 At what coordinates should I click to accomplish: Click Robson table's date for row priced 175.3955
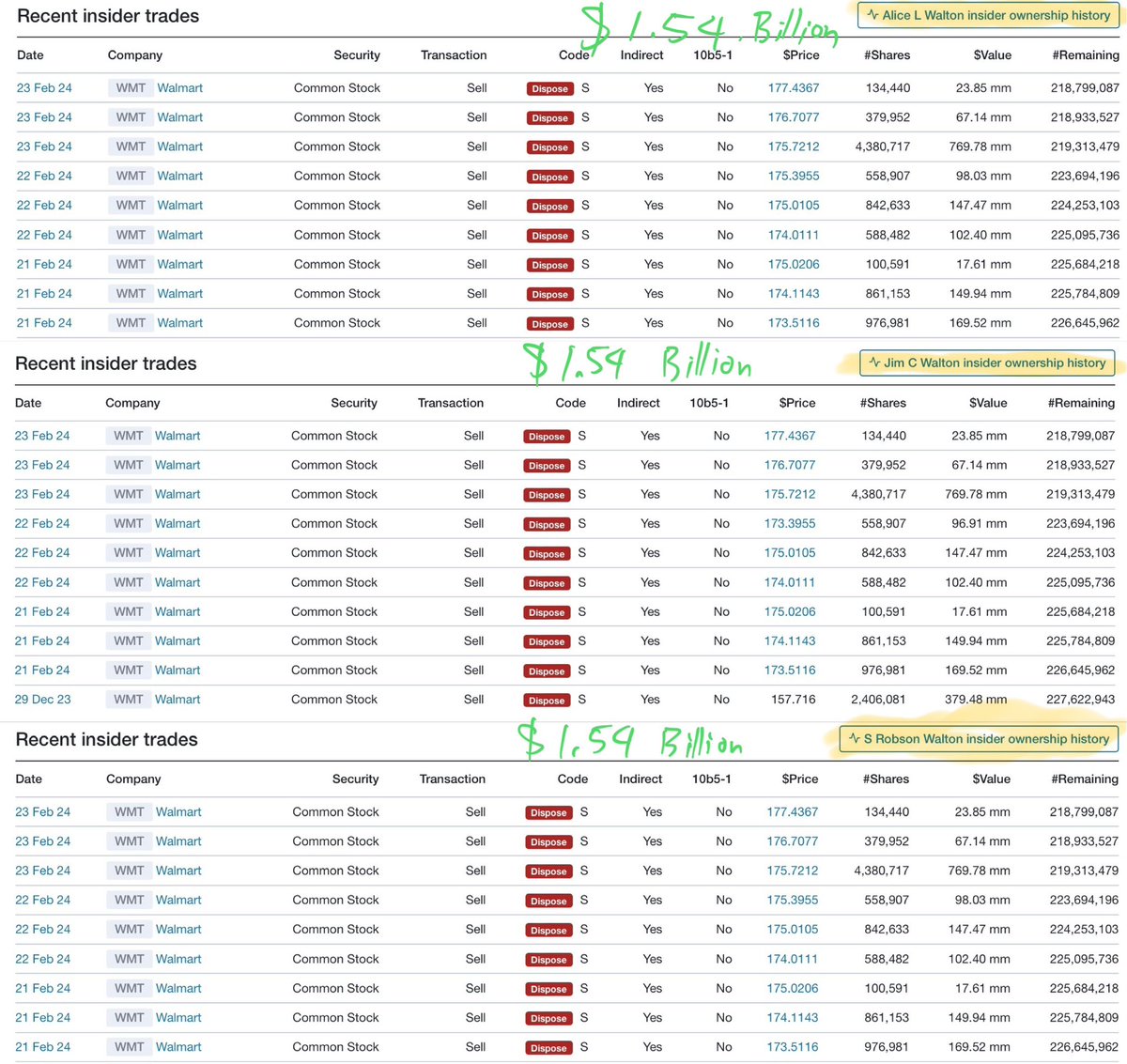pyautogui.click(x=43, y=900)
